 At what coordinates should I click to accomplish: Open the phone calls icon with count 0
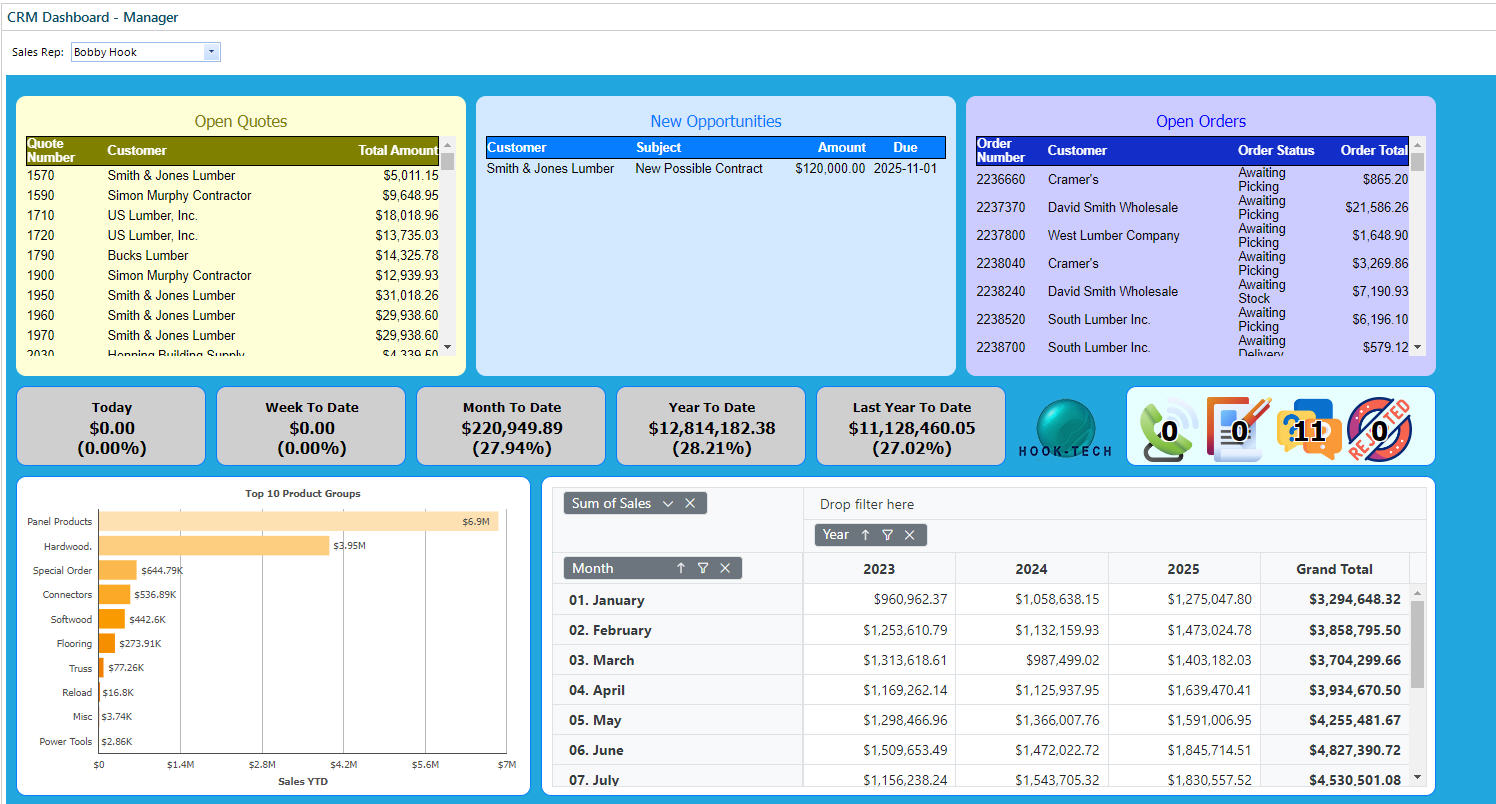click(x=1169, y=430)
